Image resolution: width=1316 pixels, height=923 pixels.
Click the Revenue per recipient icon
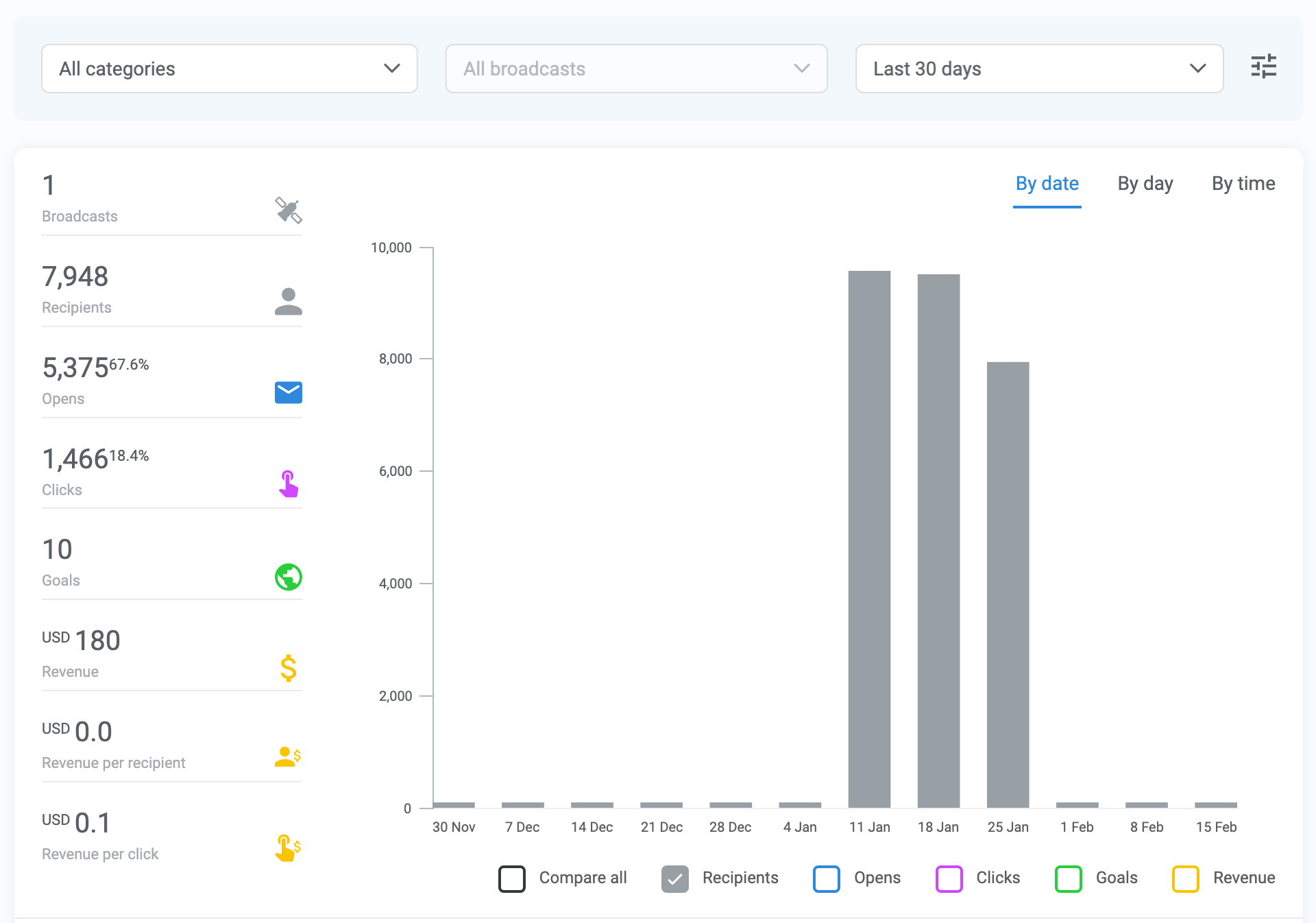(x=288, y=757)
